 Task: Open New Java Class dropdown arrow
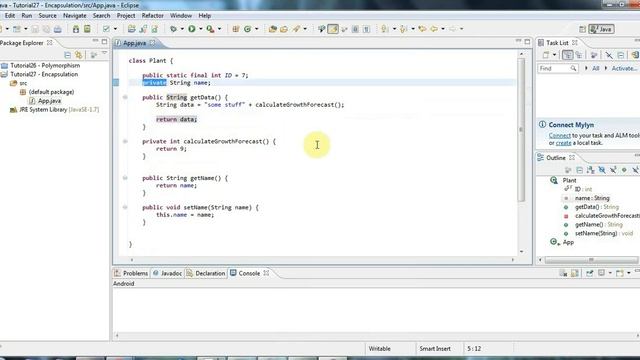pos(256,29)
